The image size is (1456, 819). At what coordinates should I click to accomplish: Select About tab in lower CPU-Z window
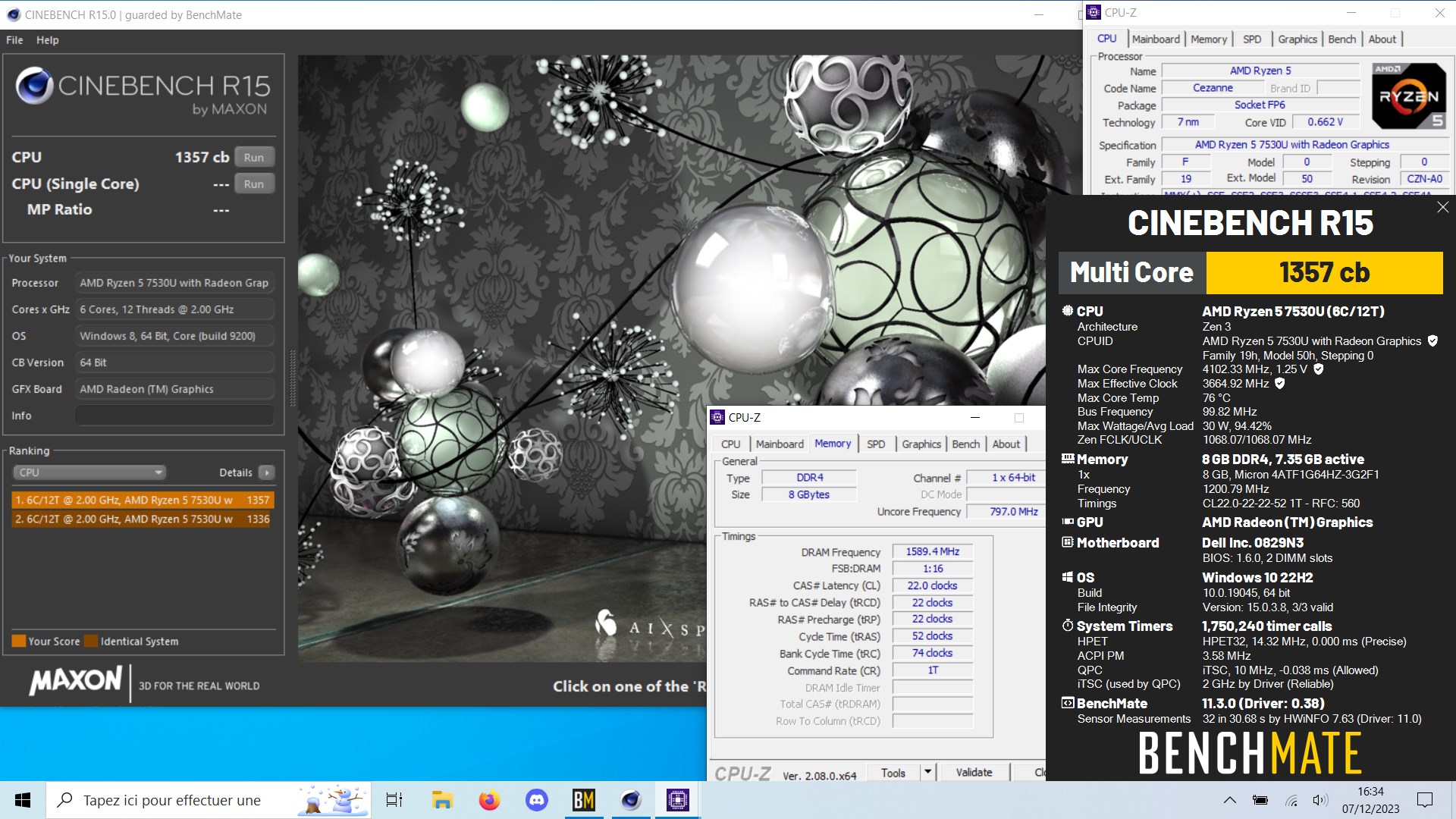(1006, 444)
